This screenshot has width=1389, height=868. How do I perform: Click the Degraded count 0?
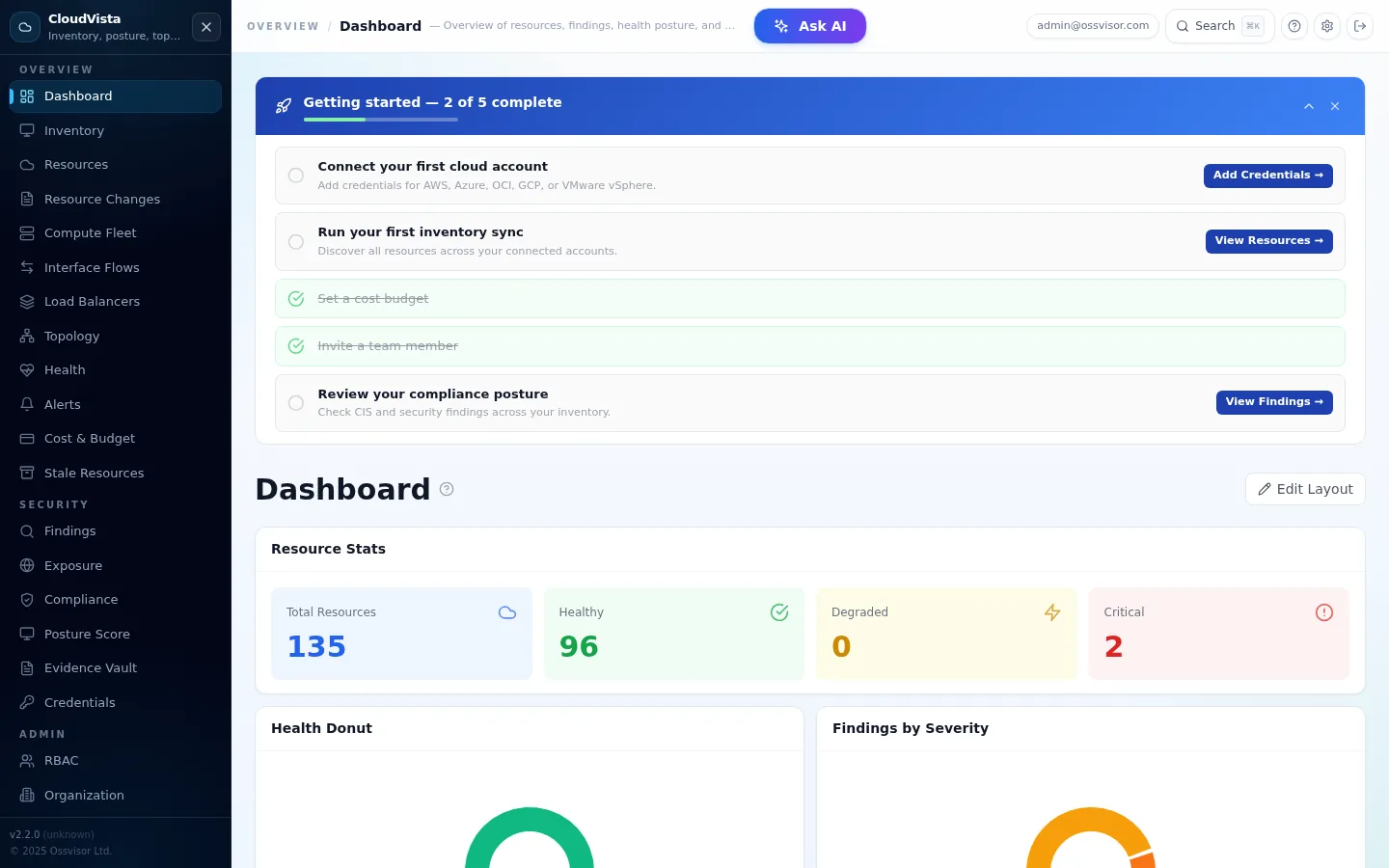tap(841, 646)
